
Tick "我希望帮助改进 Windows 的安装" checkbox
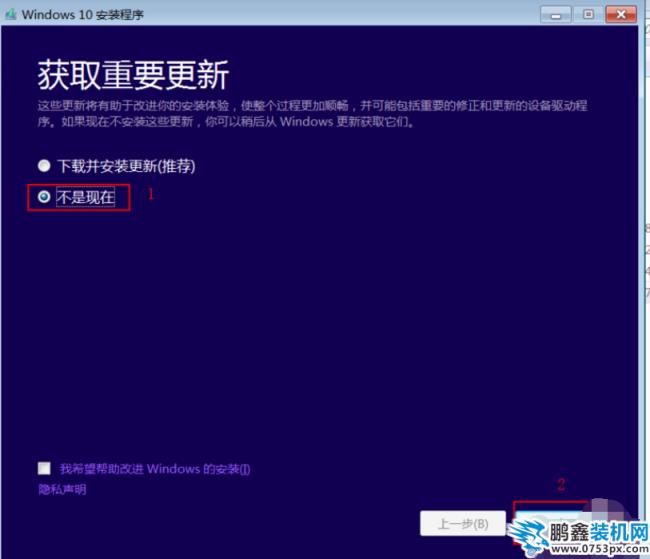click(x=44, y=468)
